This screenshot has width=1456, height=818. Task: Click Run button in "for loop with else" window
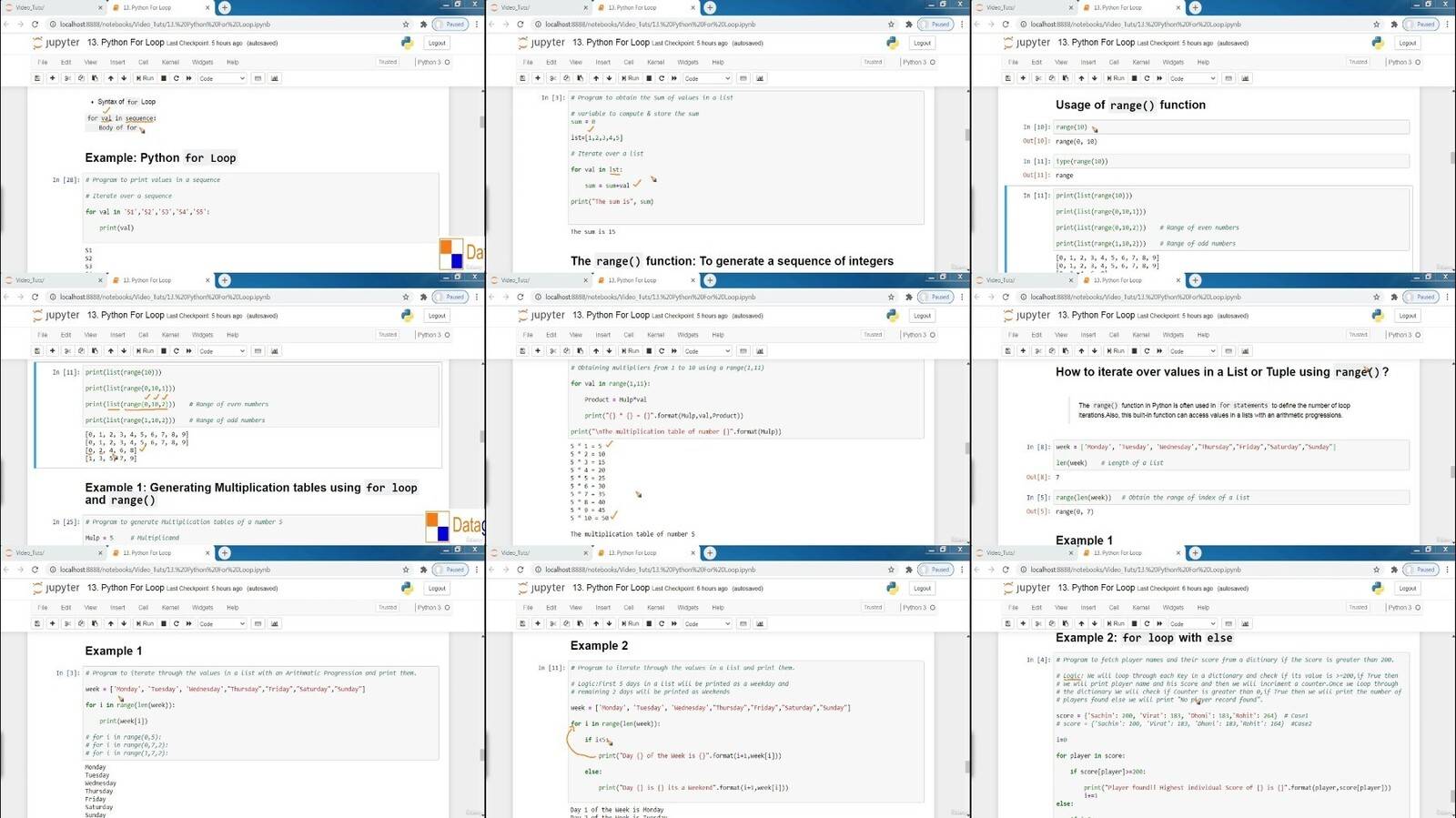click(1116, 624)
